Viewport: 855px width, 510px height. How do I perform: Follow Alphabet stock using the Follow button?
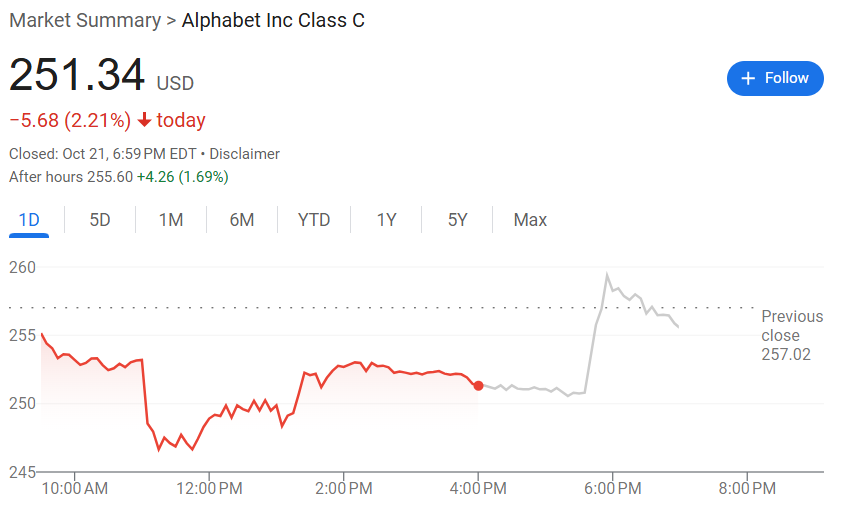tap(775, 78)
